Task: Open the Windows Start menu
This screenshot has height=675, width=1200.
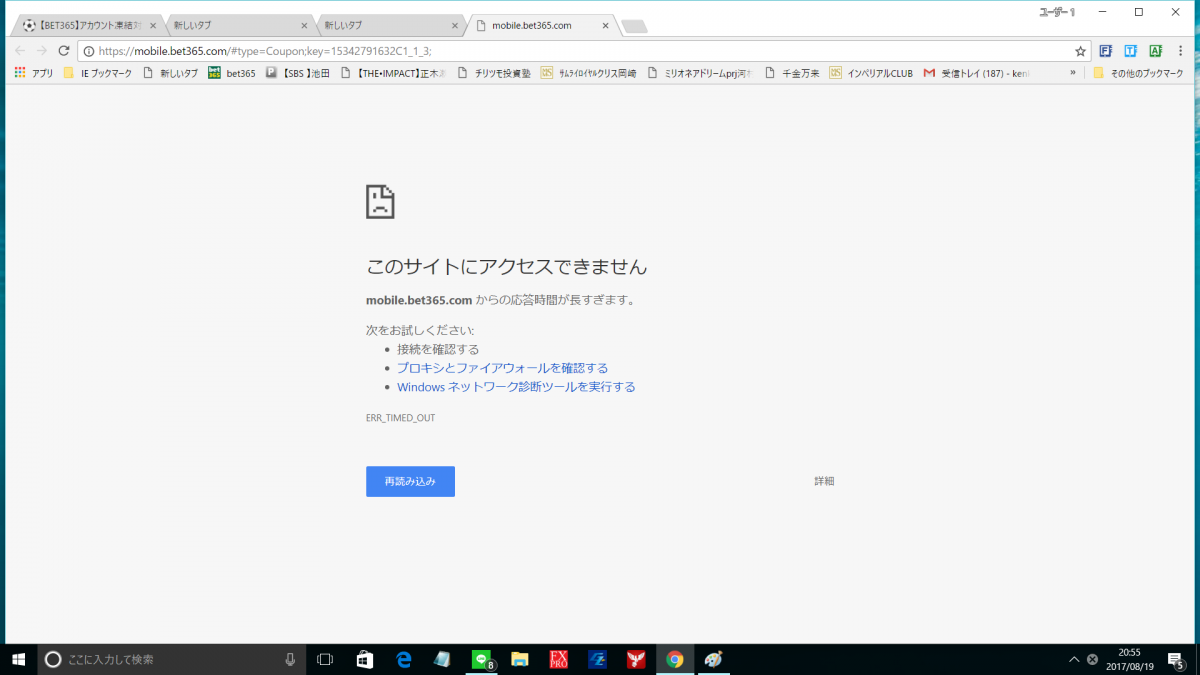Action: click(18, 659)
